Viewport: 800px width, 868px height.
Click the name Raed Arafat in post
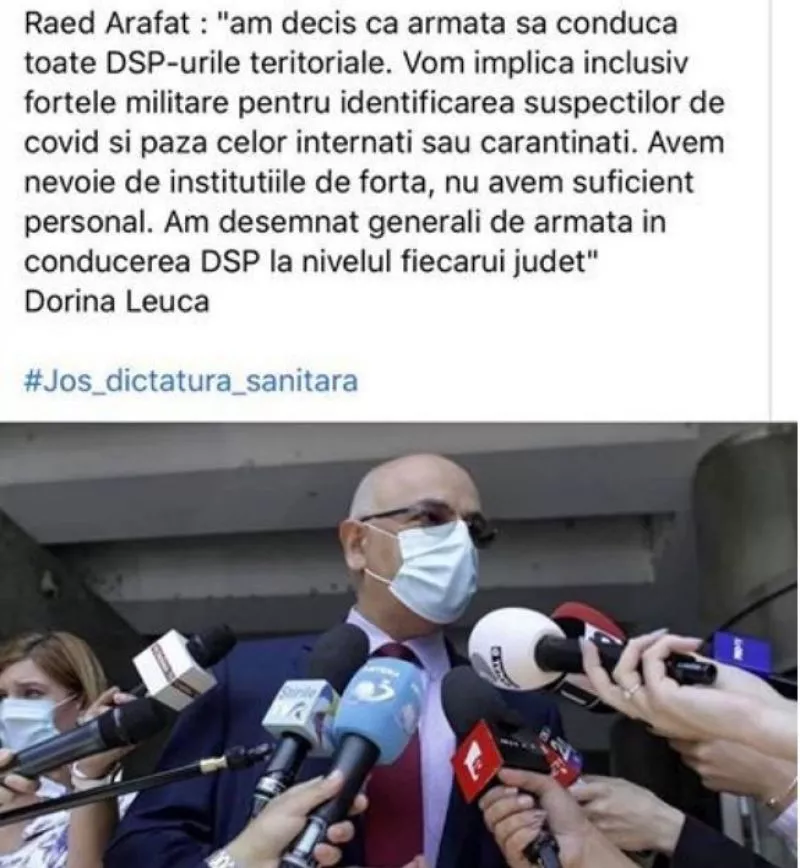tap(107, 23)
